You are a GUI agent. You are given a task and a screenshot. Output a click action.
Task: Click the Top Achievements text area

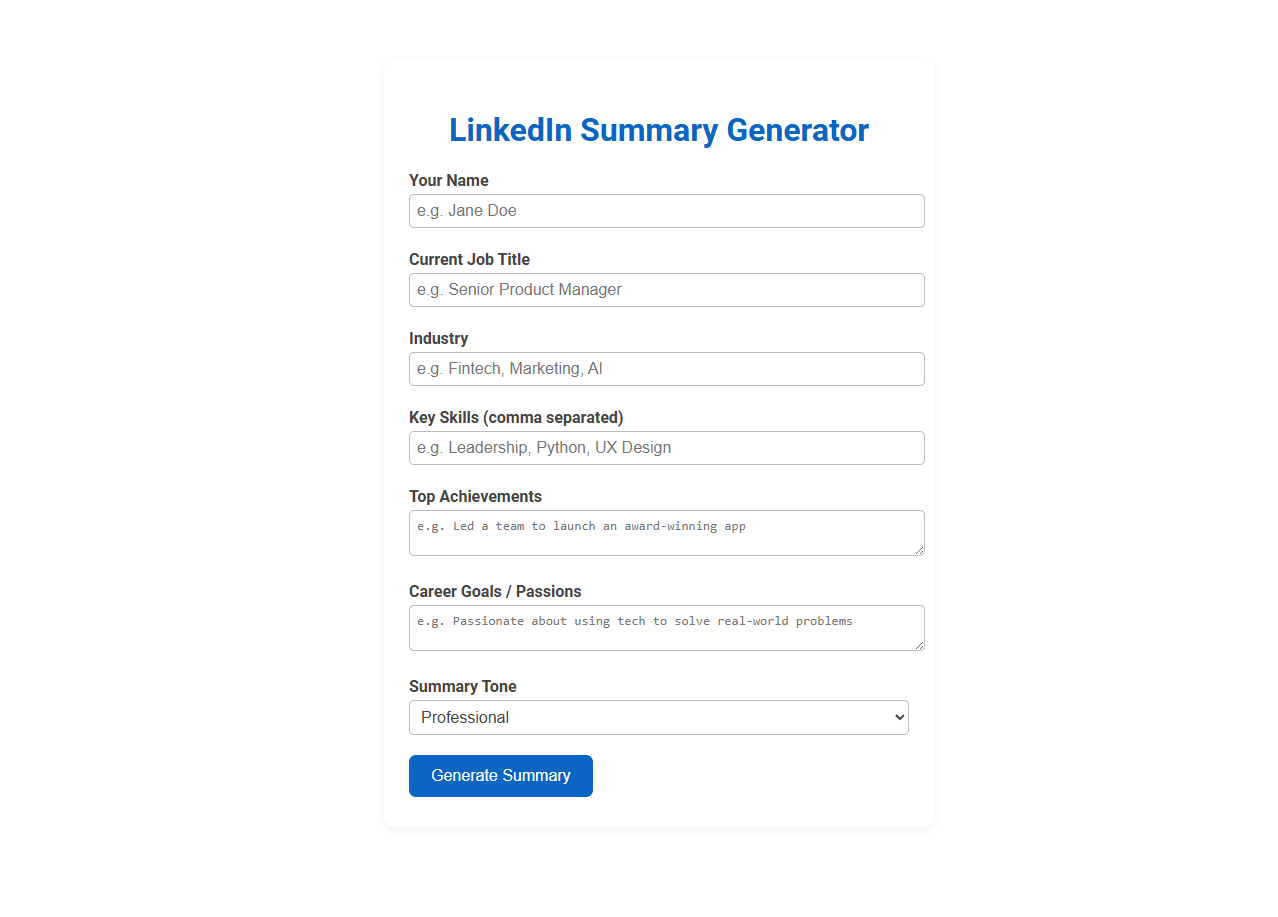(666, 531)
